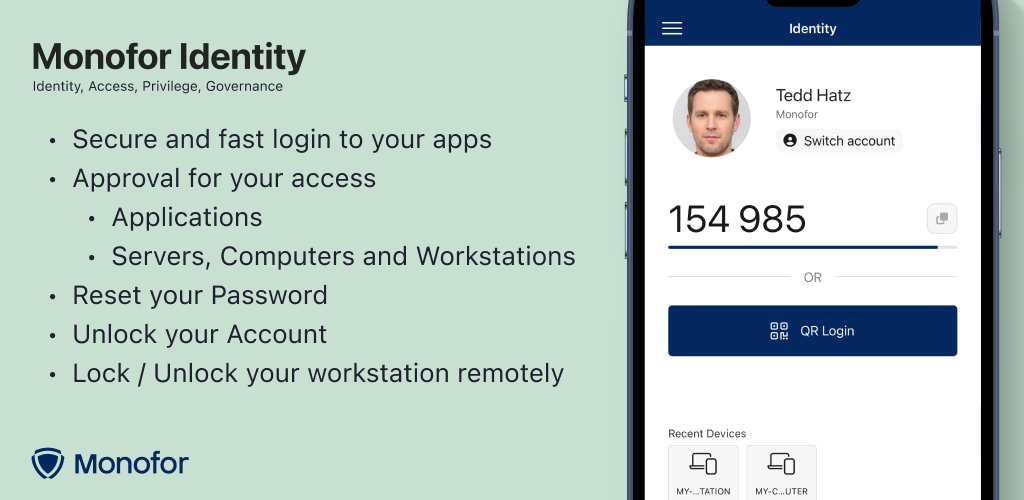Click Monofor organization under user name
The image size is (1024, 500).
click(797, 114)
